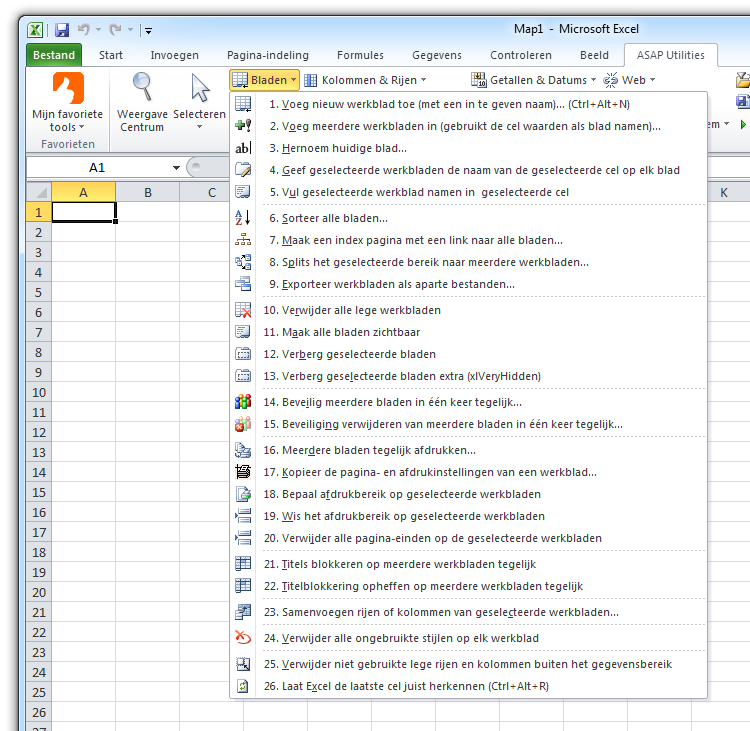750x731 pixels.
Task: Select the ASAP Utilities tab
Action: click(670, 55)
